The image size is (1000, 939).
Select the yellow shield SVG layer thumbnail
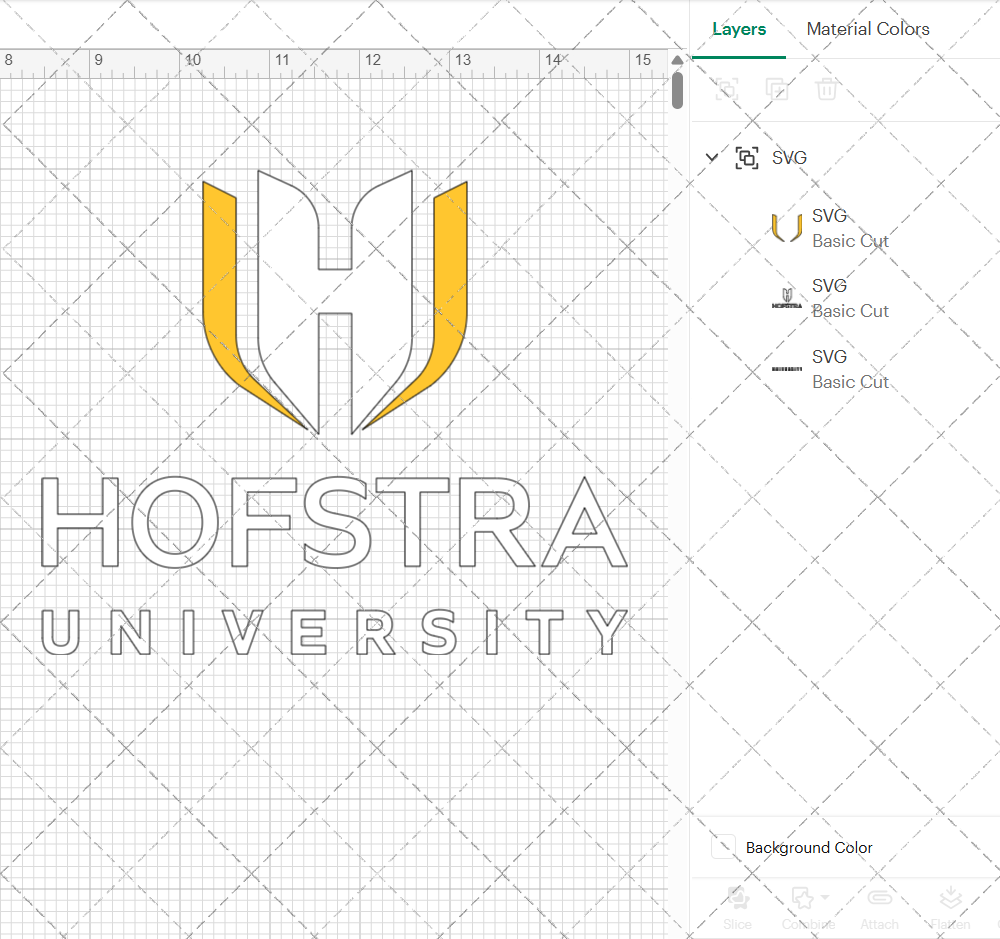787,228
